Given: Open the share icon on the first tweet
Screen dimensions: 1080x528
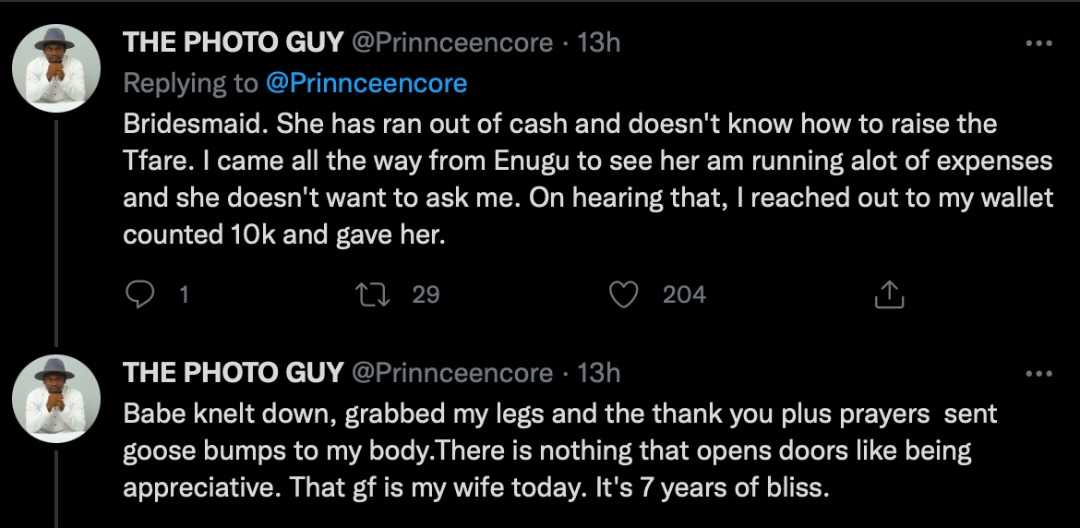Looking at the screenshot, I should coord(889,294).
